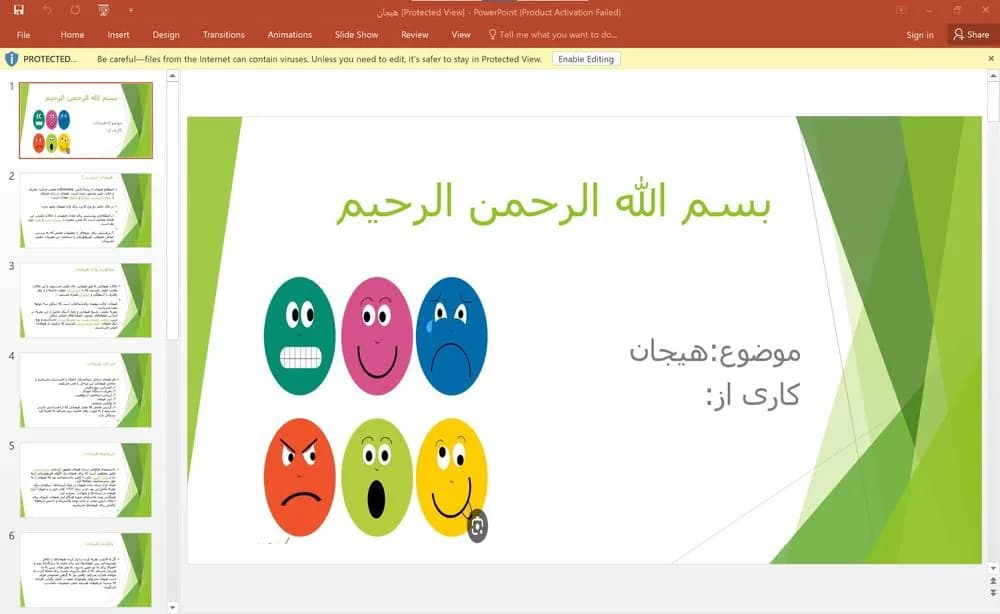
Task: Select the View tab
Action: click(x=460, y=34)
